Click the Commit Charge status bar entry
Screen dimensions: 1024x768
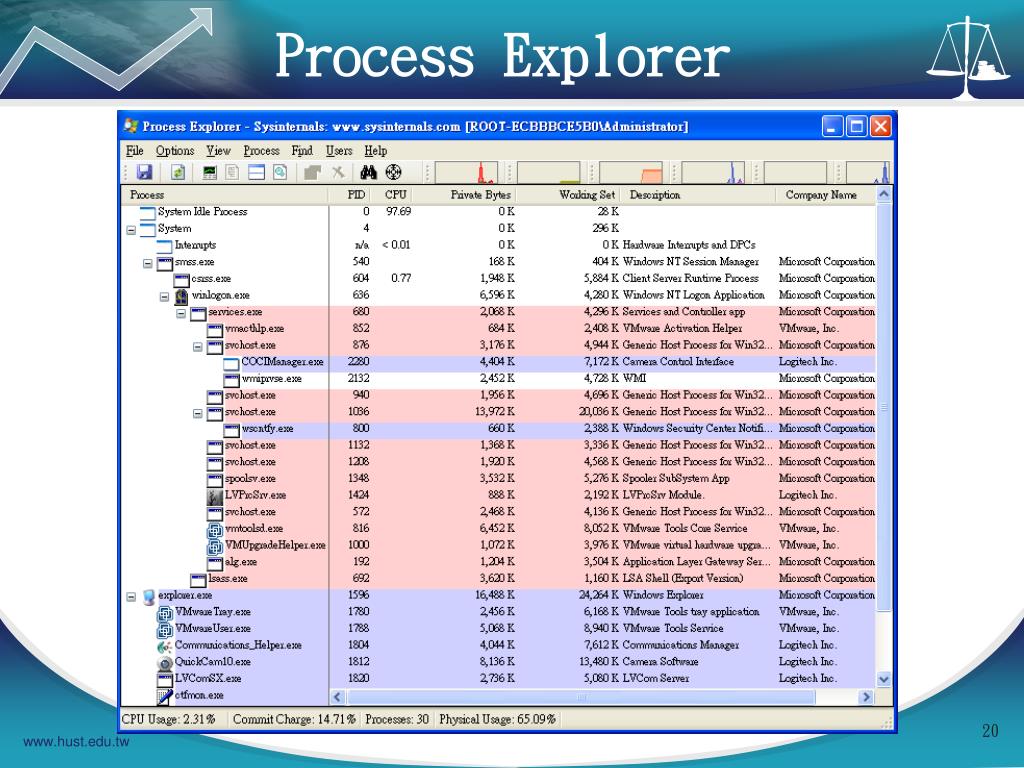tap(295, 720)
